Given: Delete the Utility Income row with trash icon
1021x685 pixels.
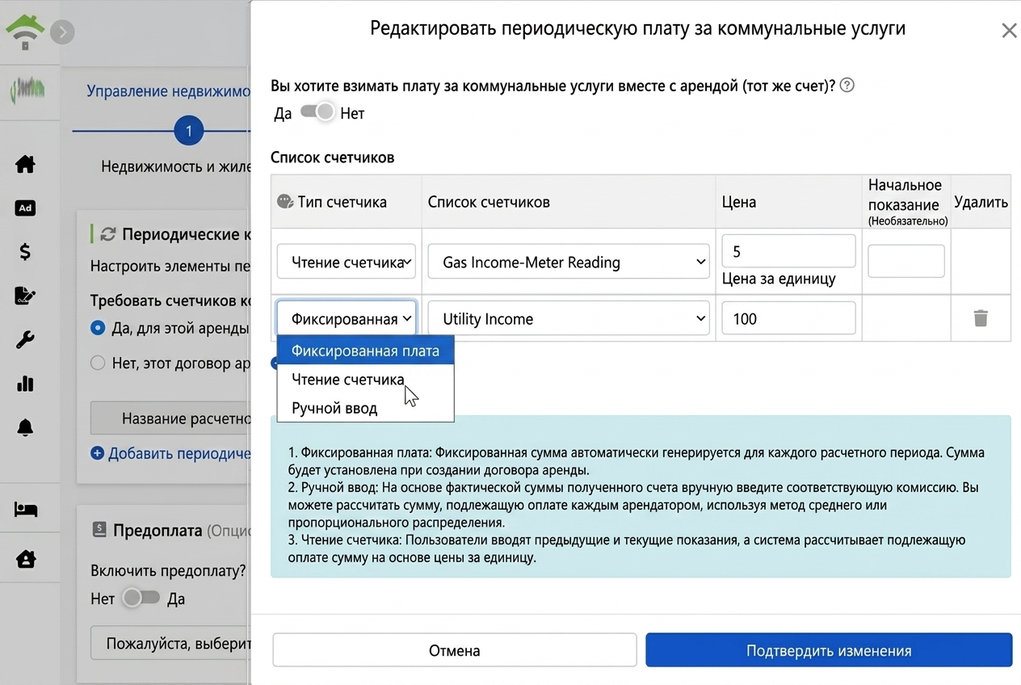Looking at the screenshot, I should (981, 318).
